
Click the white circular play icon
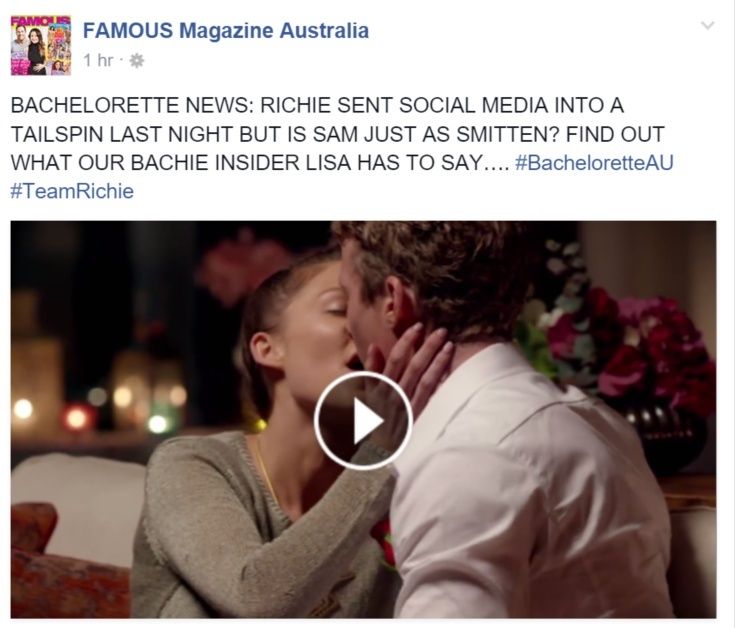[x=363, y=420]
